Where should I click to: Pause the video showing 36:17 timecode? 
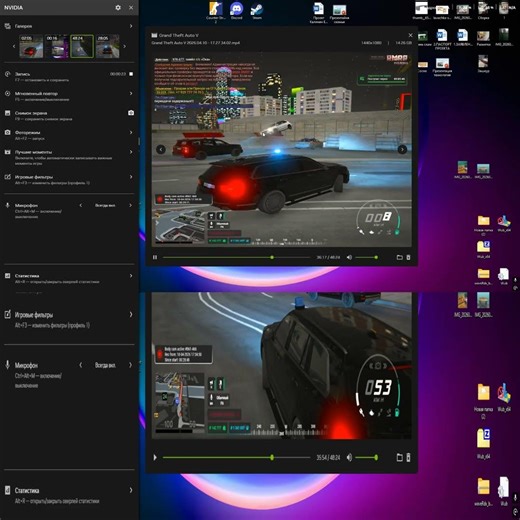[155, 257]
